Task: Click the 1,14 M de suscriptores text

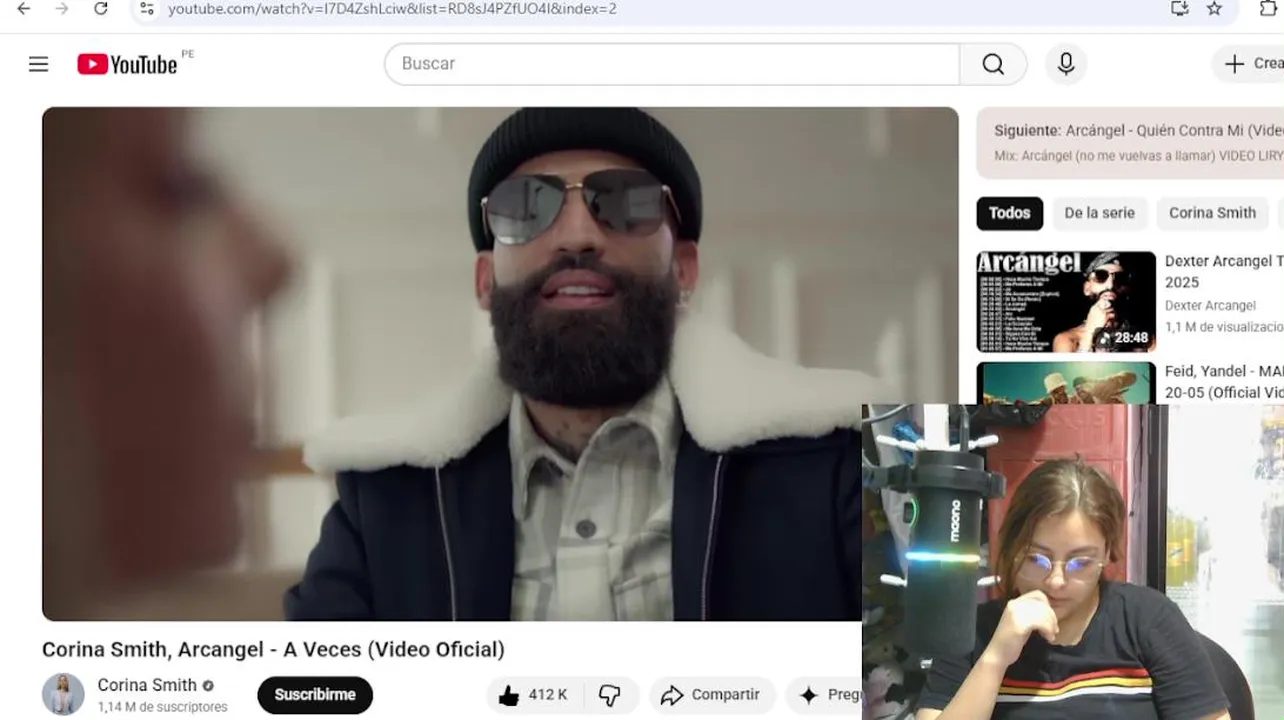Action: 162,707
